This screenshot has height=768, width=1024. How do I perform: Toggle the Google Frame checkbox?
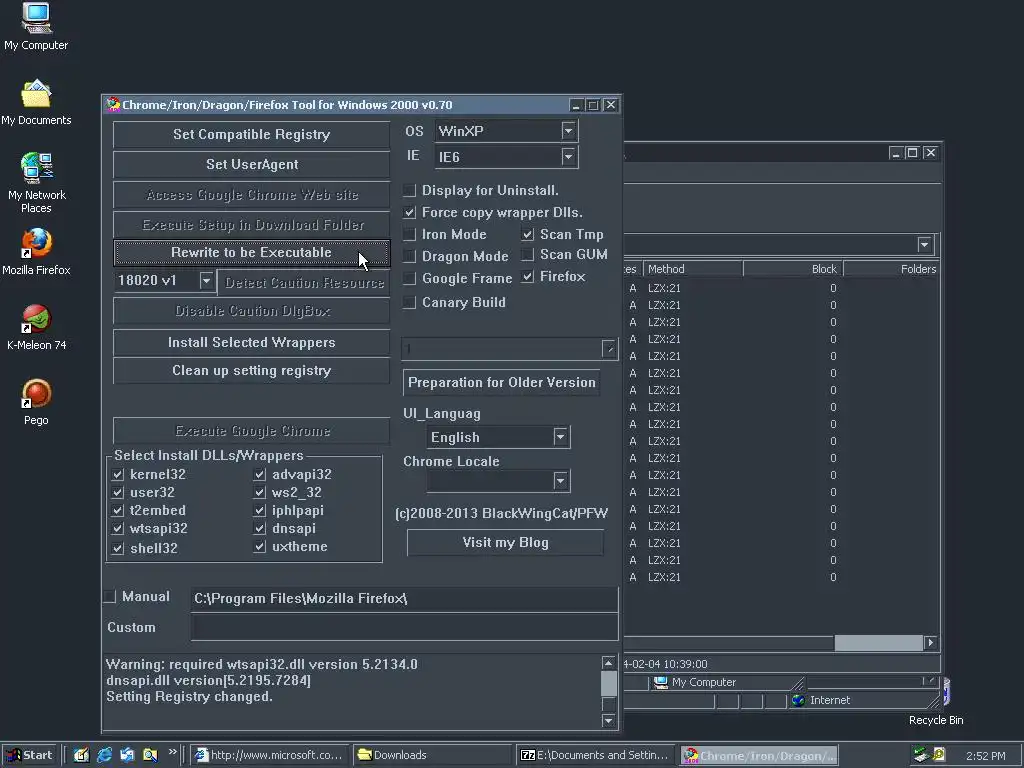[409, 278]
